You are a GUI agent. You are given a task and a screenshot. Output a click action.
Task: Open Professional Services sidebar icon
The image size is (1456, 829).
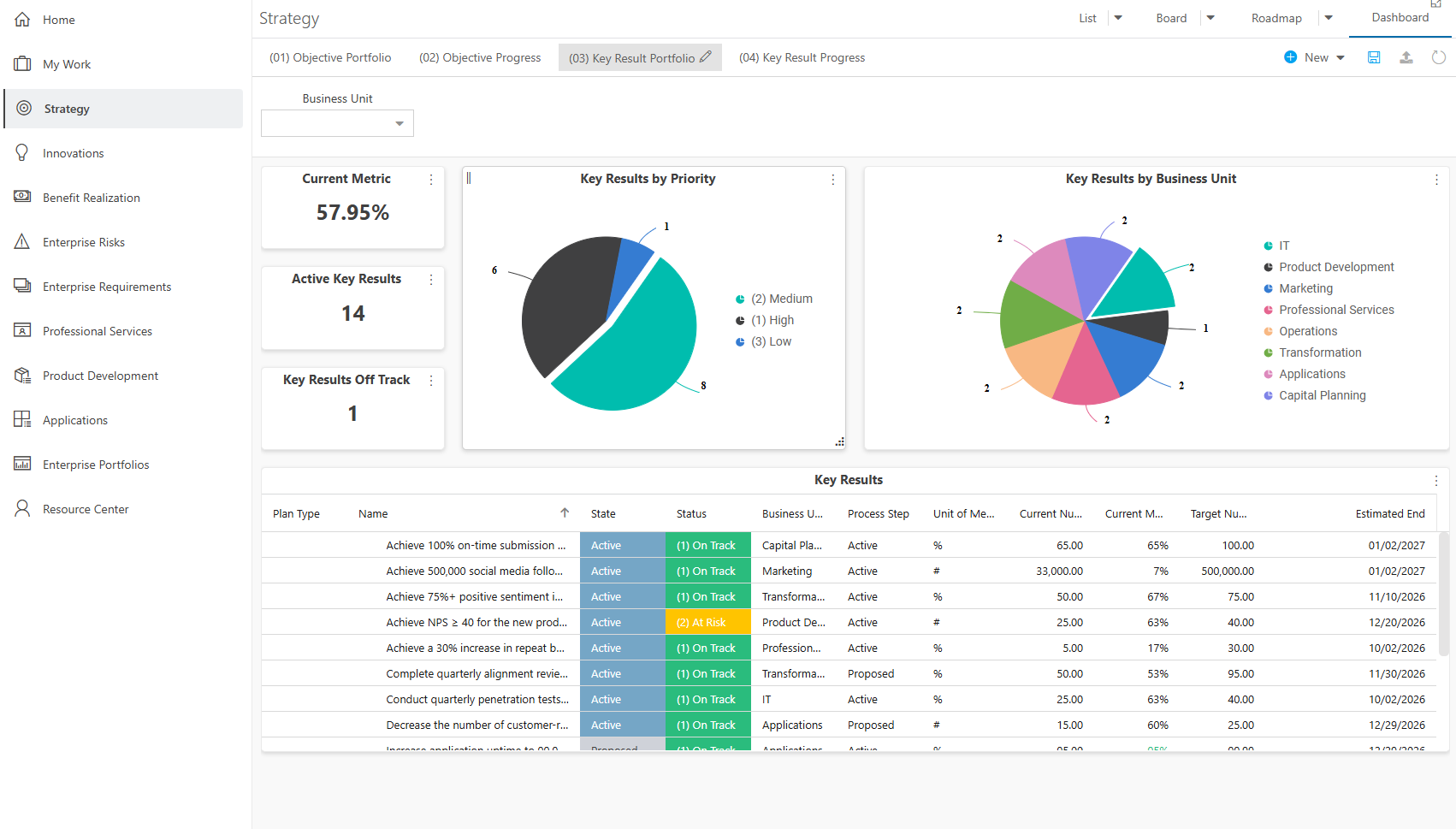pos(22,330)
